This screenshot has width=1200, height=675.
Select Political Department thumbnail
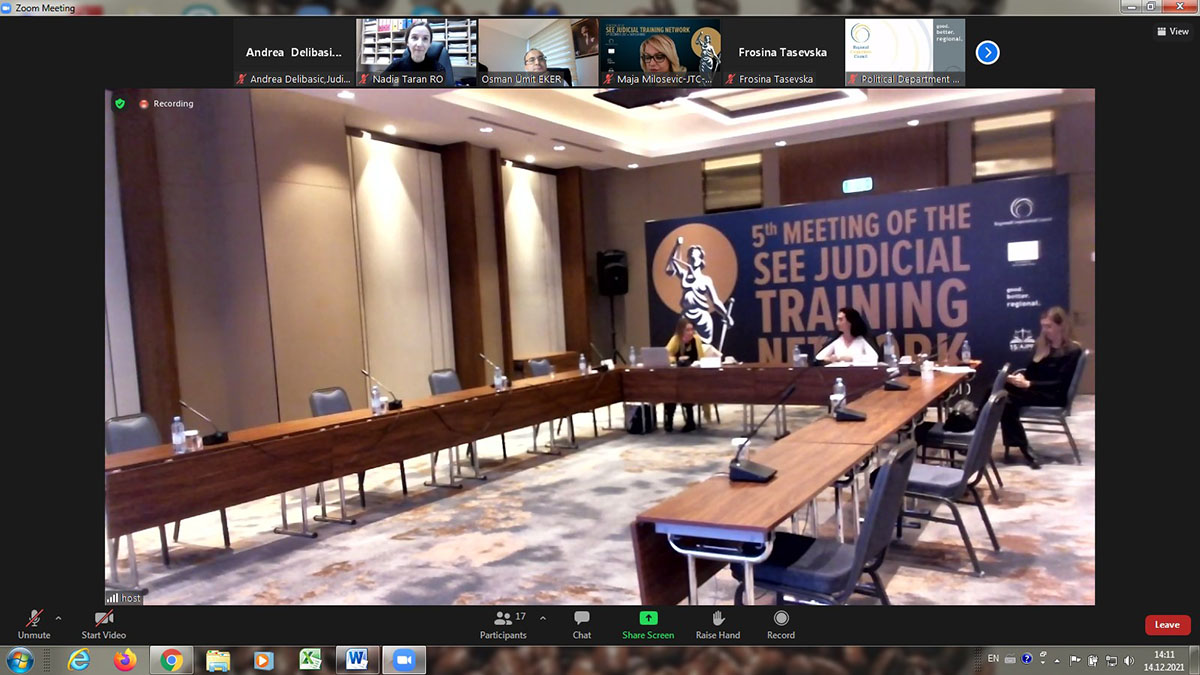(905, 52)
